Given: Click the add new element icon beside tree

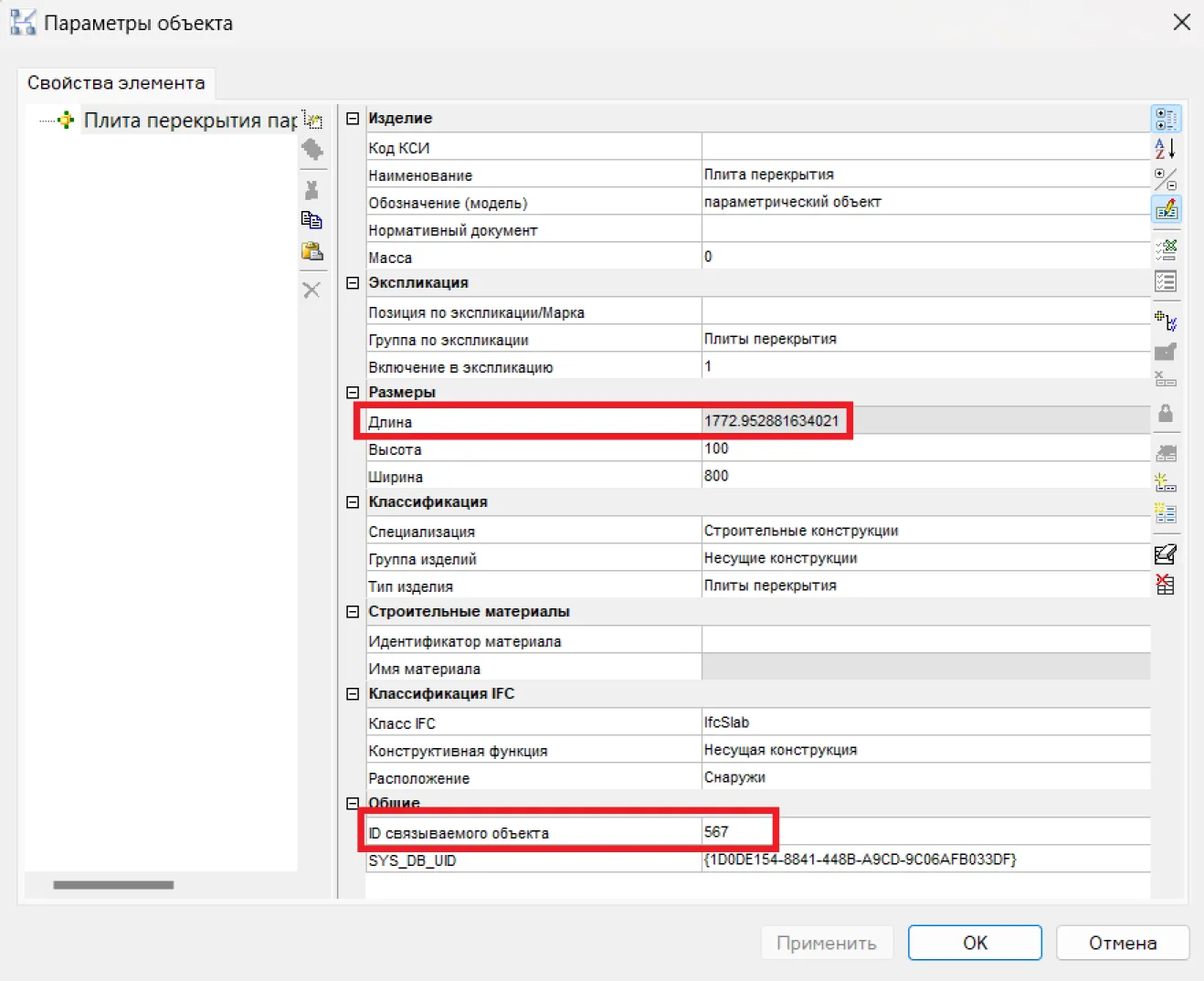Looking at the screenshot, I should (313, 121).
